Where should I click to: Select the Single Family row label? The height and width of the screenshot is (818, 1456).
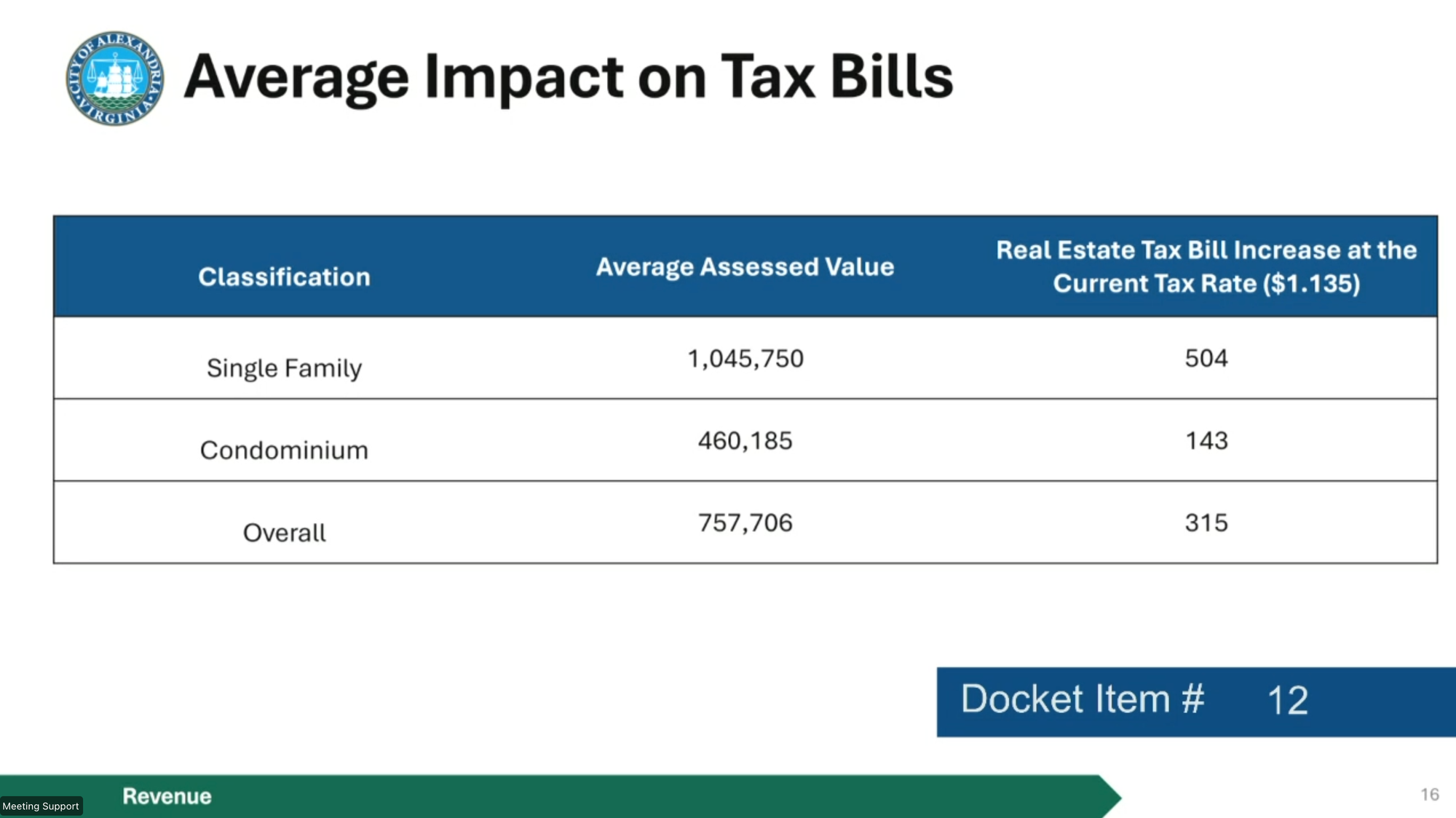click(284, 368)
